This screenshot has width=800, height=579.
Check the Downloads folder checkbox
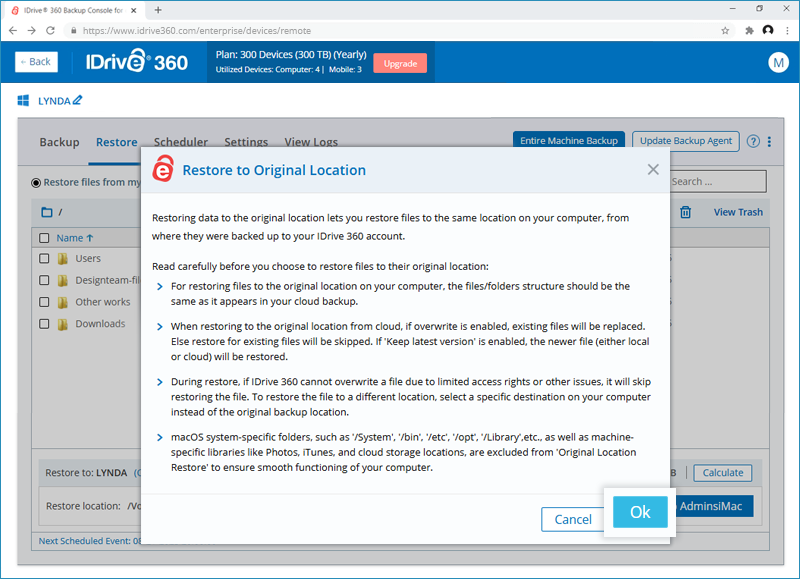pyautogui.click(x=44, y=323)
